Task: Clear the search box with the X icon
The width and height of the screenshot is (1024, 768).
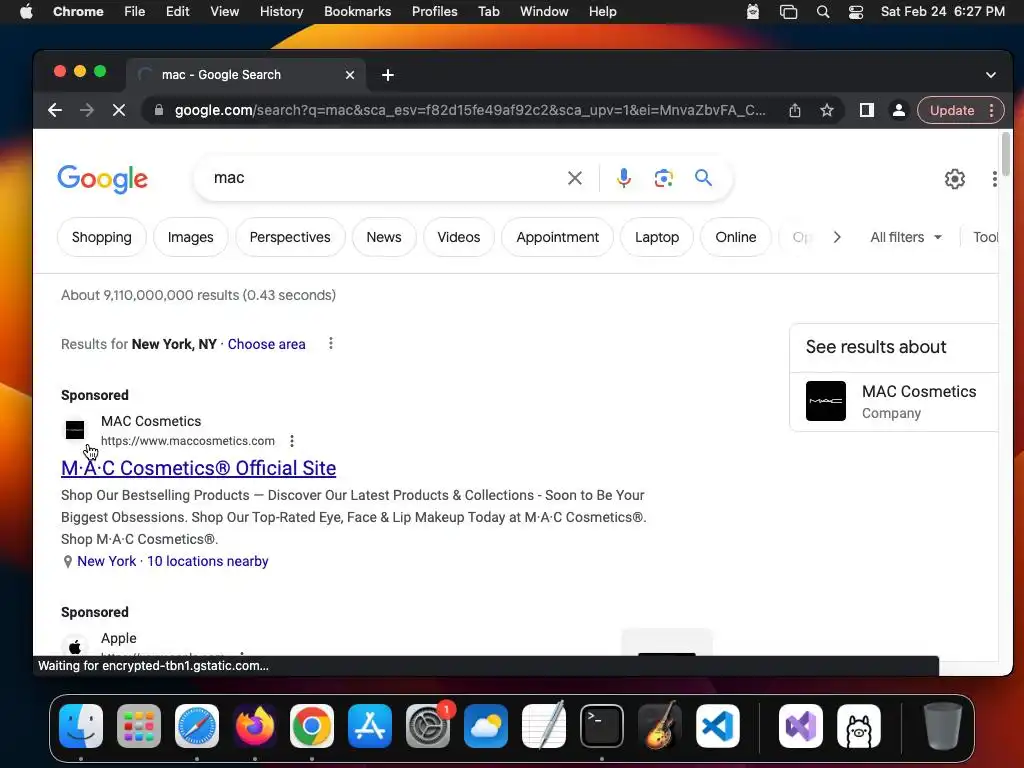Action: [575, 178]
